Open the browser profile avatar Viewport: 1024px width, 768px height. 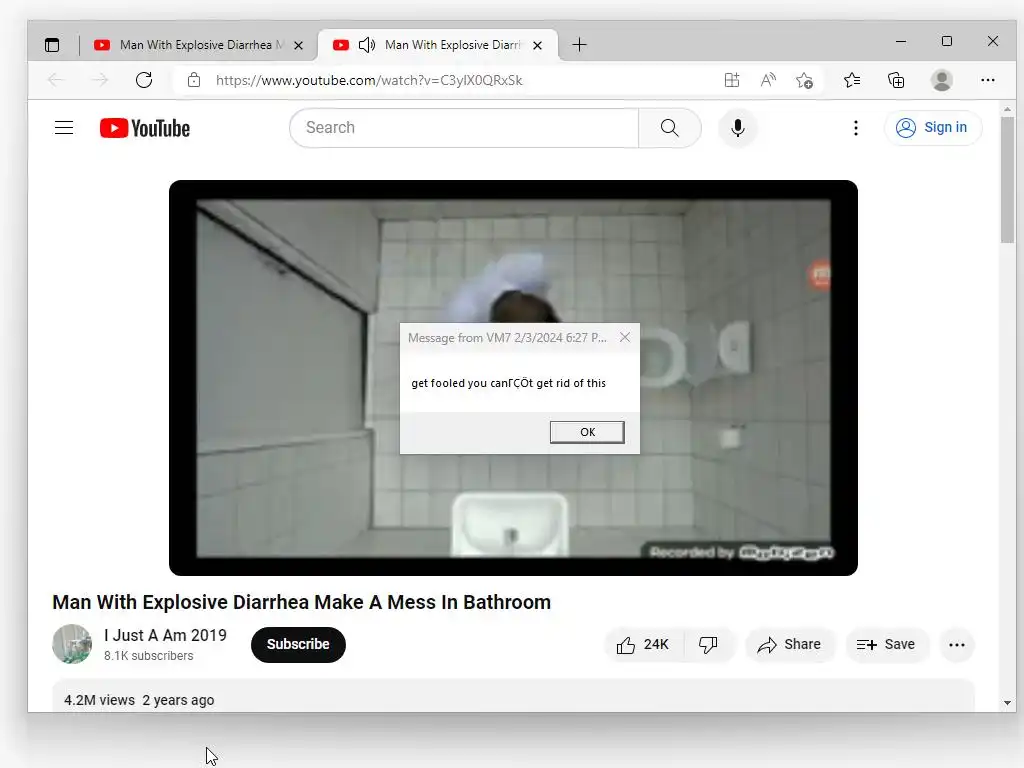click(x=942, y=80)
